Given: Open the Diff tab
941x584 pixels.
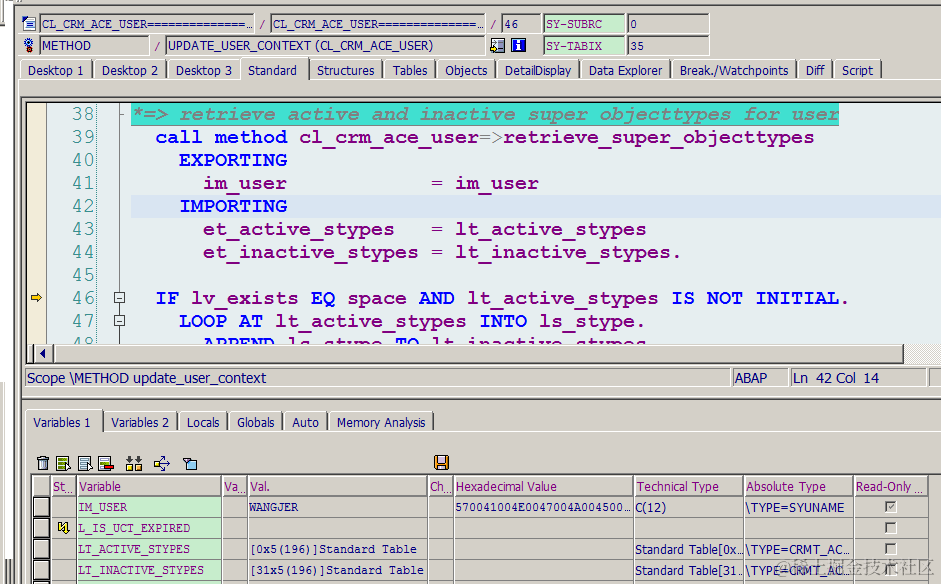Looking at the screenshot, I should pyautogui.click(x=815, y=70).
